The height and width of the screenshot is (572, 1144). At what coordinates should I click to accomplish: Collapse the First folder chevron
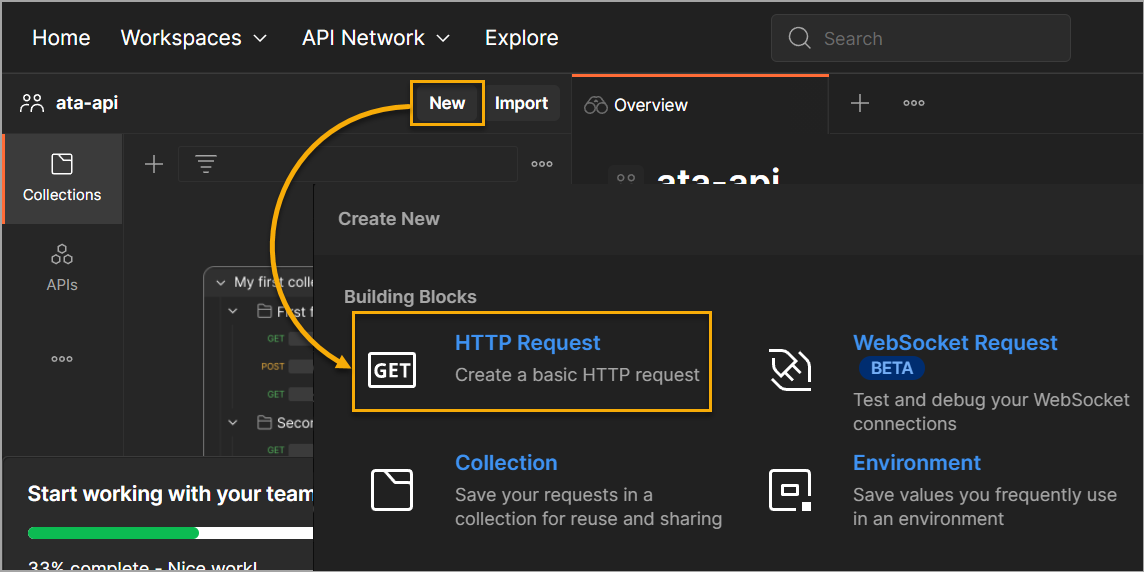tap(233, 312)
